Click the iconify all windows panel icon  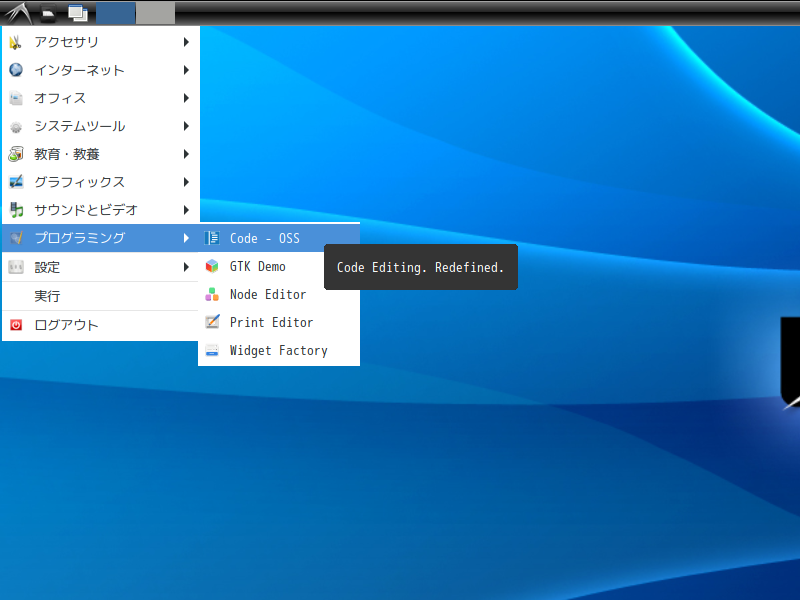pyautogui.click(x=78, y=13)
